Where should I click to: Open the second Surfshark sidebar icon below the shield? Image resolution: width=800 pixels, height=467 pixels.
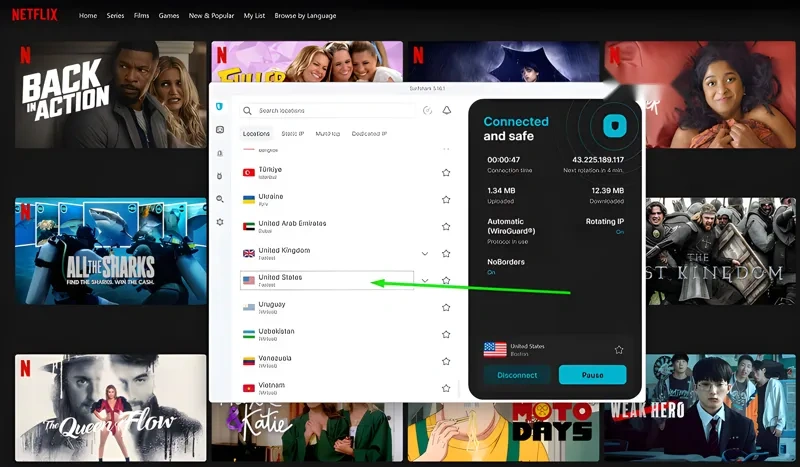pos(220,130)
